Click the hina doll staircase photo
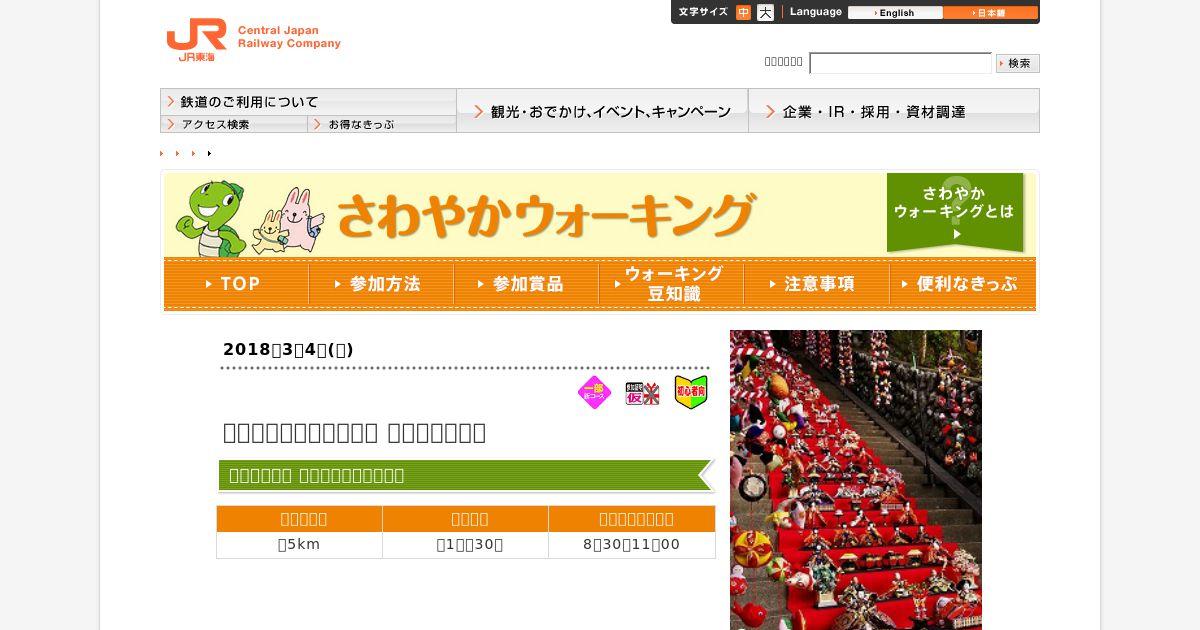The height and width of the screenshot is (630, 1200). click(x=856, y=480)
